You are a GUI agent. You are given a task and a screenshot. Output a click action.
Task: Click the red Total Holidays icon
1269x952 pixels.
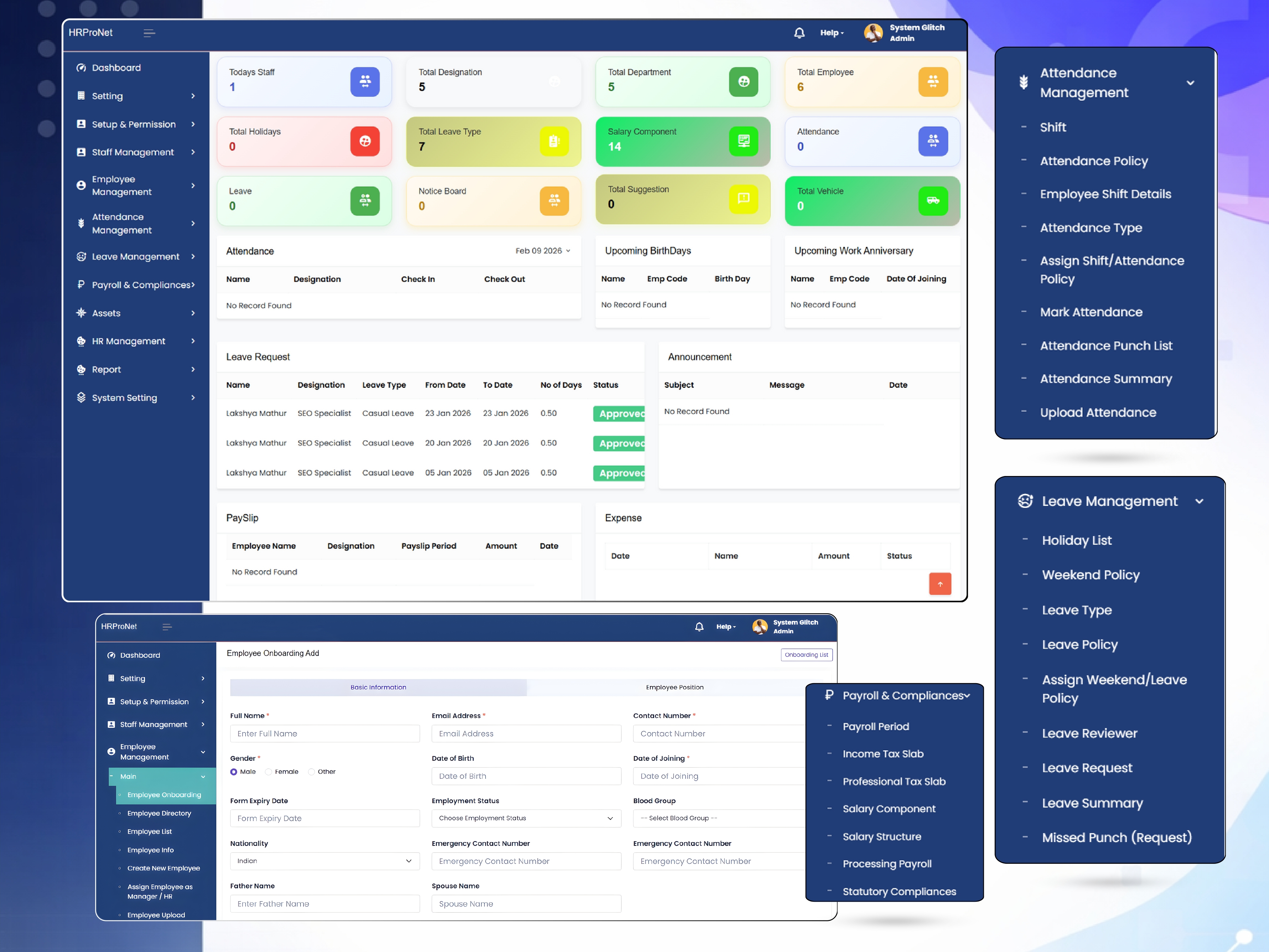pyautogui.click(x=365, y=141)
